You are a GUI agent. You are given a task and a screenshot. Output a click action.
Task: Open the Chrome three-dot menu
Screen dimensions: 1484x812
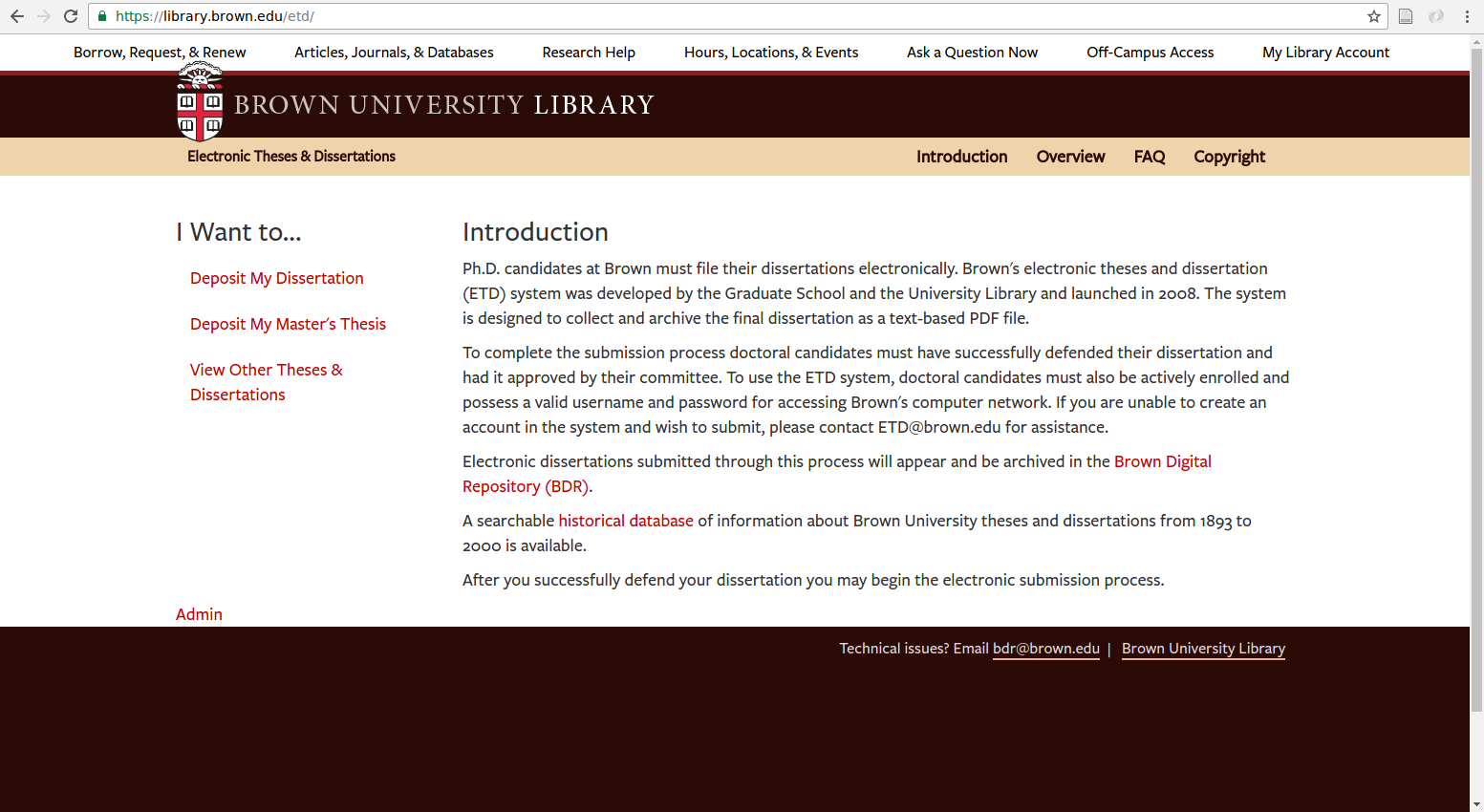[x=1467, y=16]
